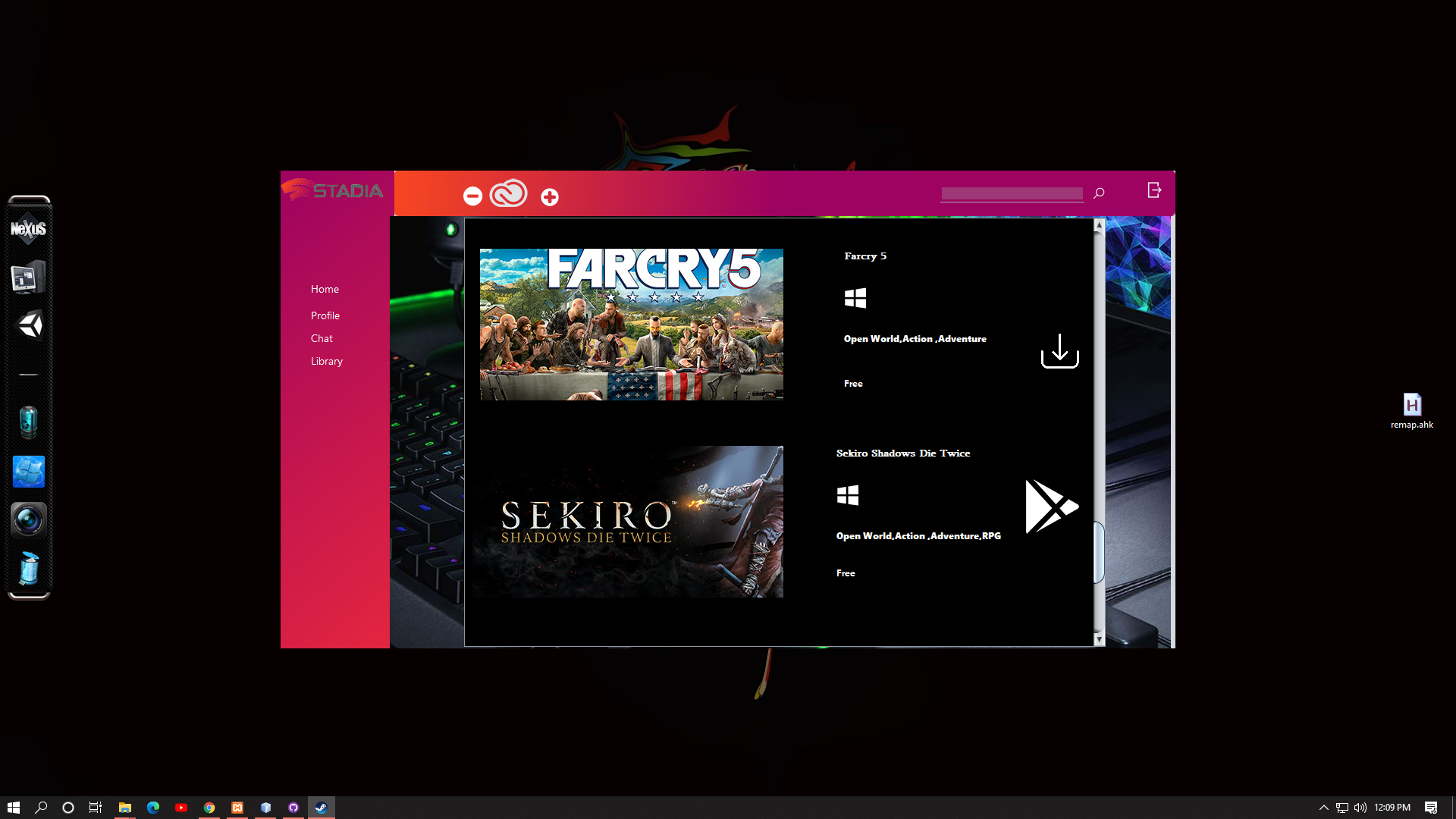Open volume control tray icon

click(1360, 808)
